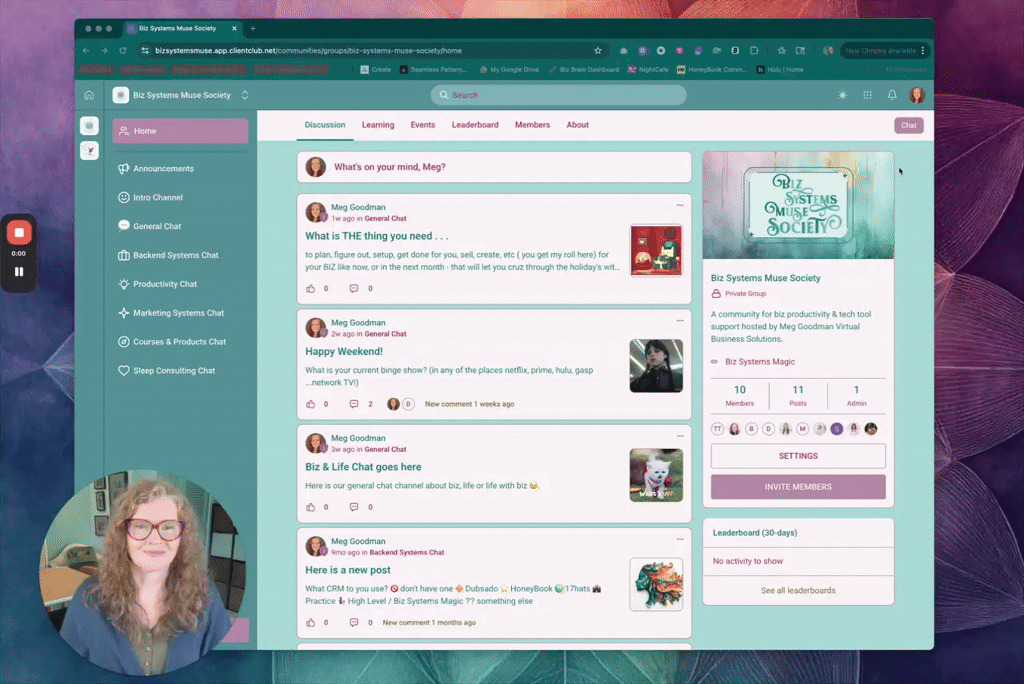Open options for 'Here is a new post'
1024x684 pixels.
coord(680,539)
